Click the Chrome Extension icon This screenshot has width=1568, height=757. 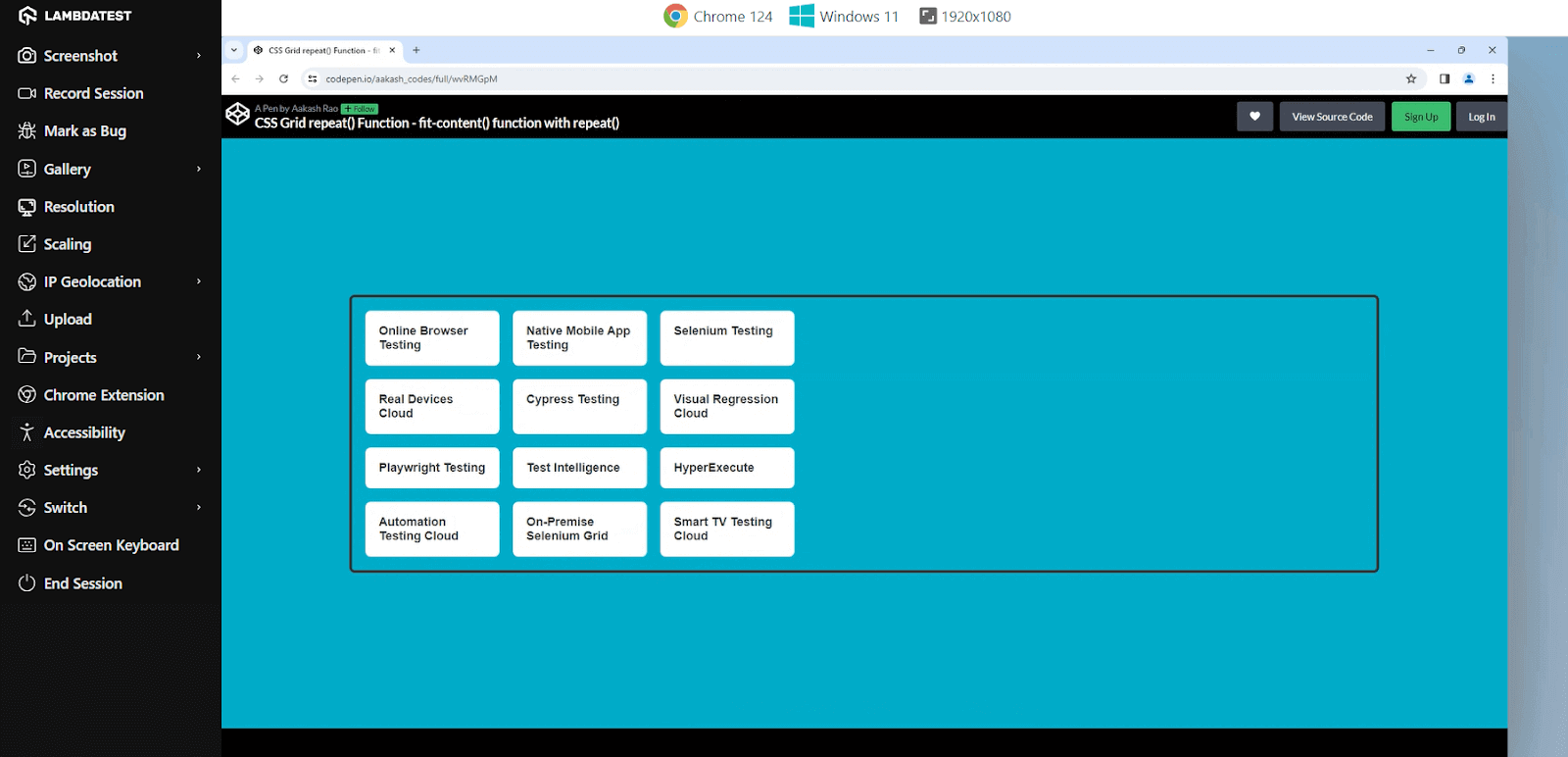[27, 394]
